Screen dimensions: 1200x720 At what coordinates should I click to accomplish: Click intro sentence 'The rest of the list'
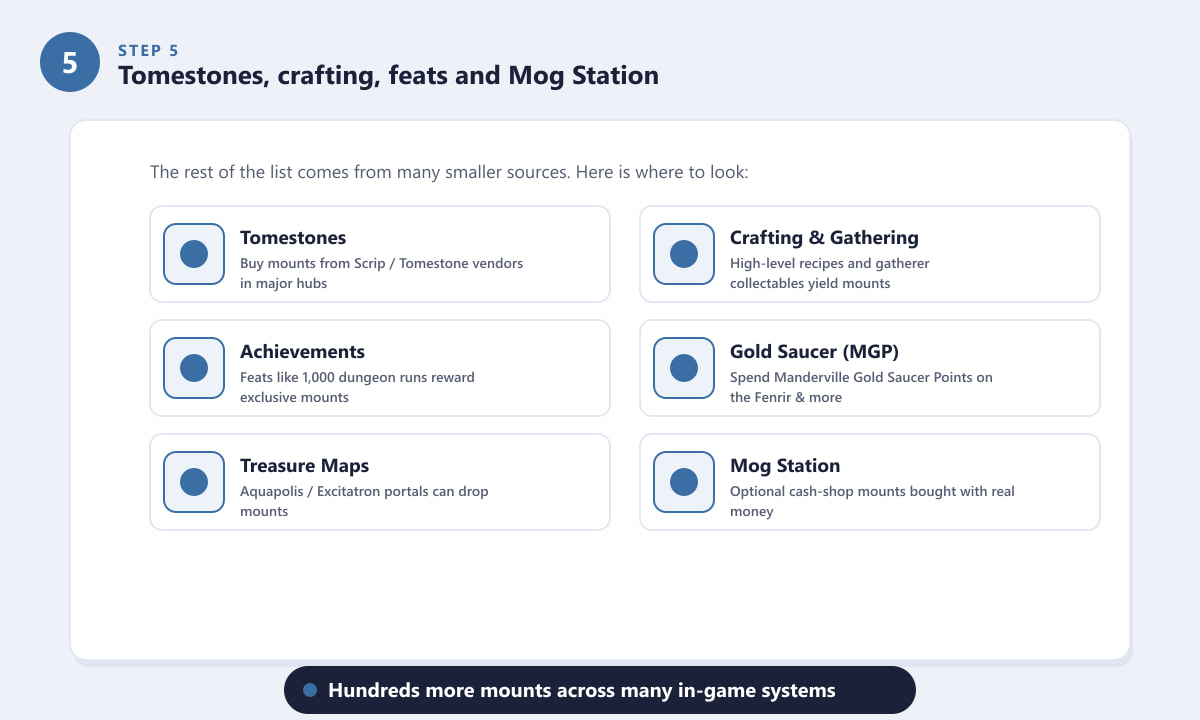[449, 172]
